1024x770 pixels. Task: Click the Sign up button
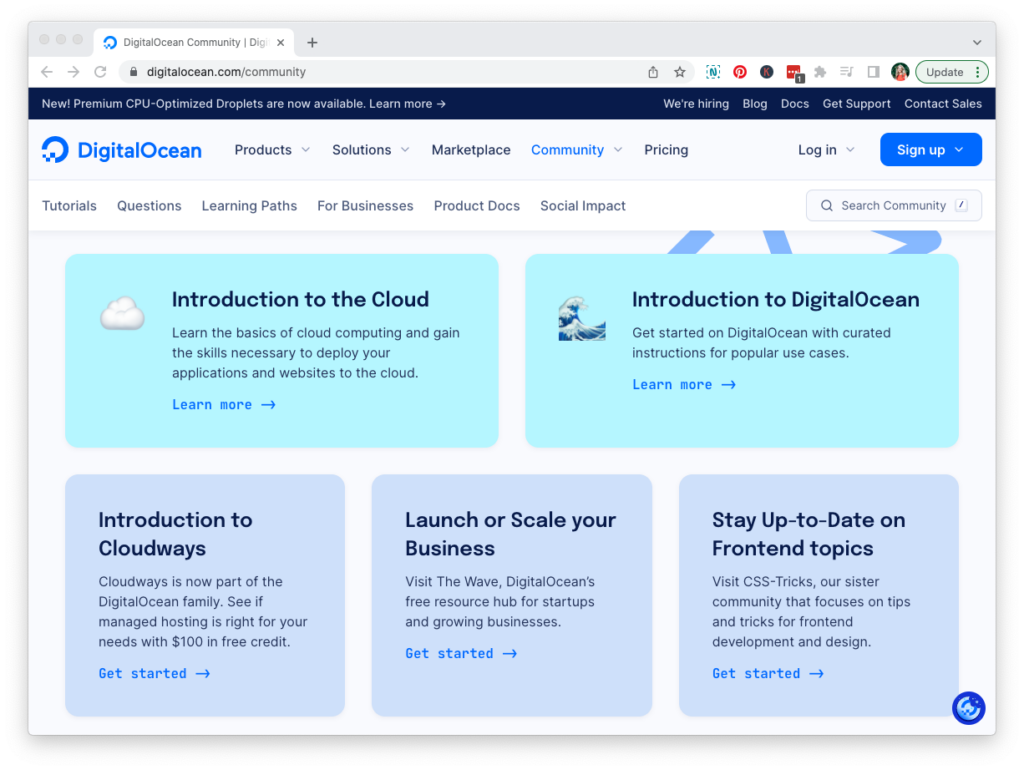(x=930, y=149)
